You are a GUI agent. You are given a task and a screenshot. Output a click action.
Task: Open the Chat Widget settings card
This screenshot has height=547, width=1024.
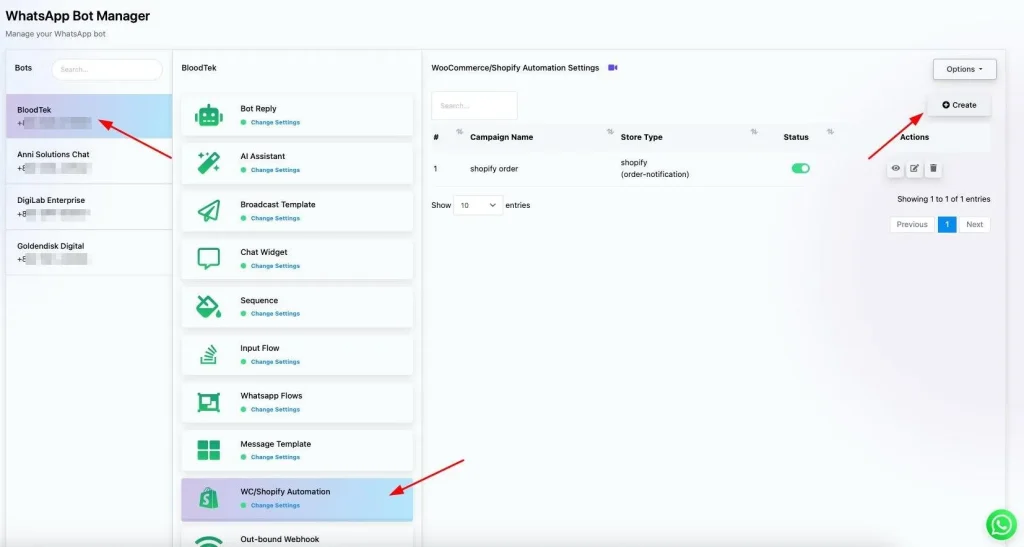tap(297, 258)
